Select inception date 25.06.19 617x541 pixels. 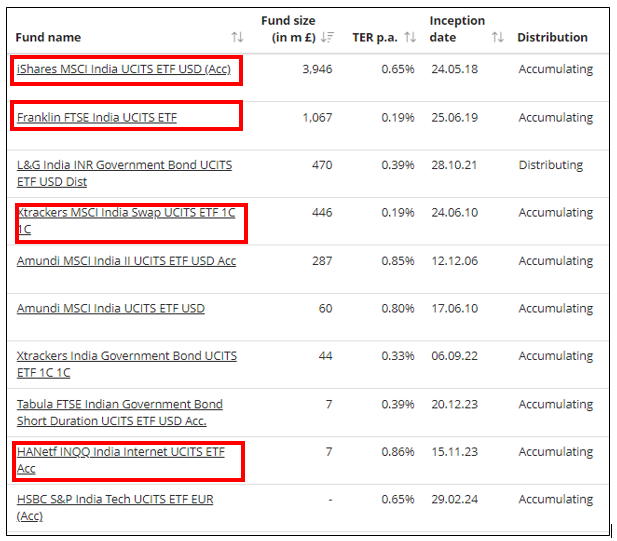coord(454,118)
